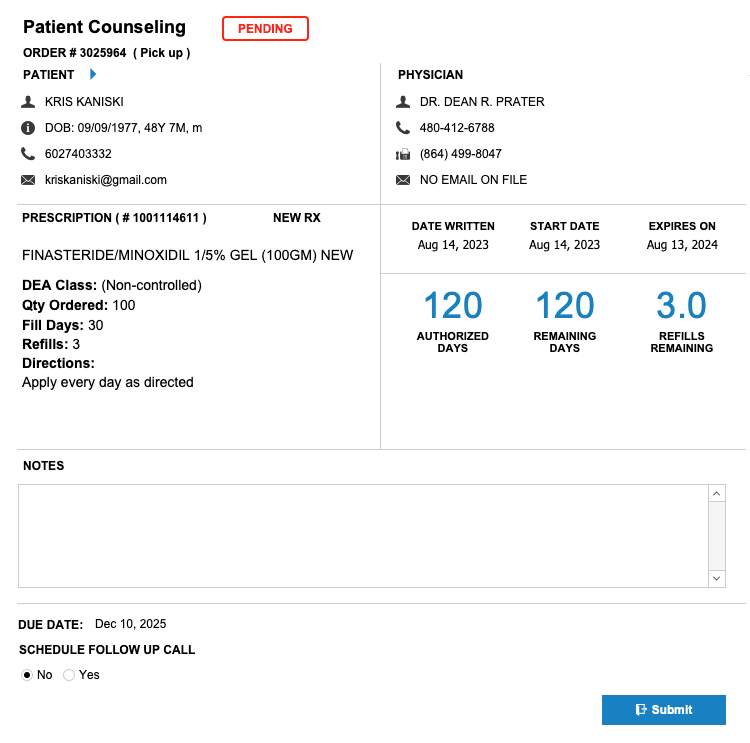The width and height of the screenshot is (750, 743).
Task: Click inside the Notes text area
Action: click(x=364, y=536)
